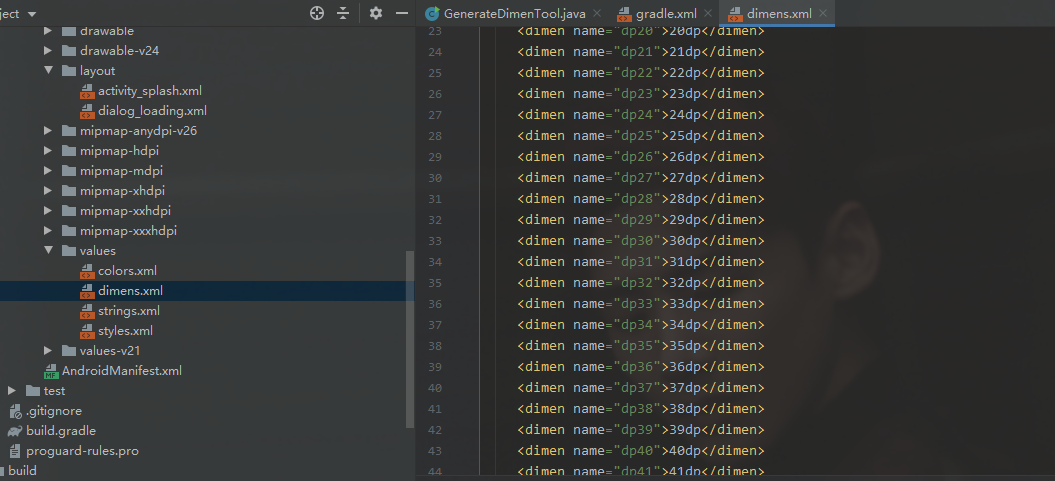Screen dimensions: 1055x481
Task: Expand the mipmap-mdpi folder arrow
Action: 48,171
